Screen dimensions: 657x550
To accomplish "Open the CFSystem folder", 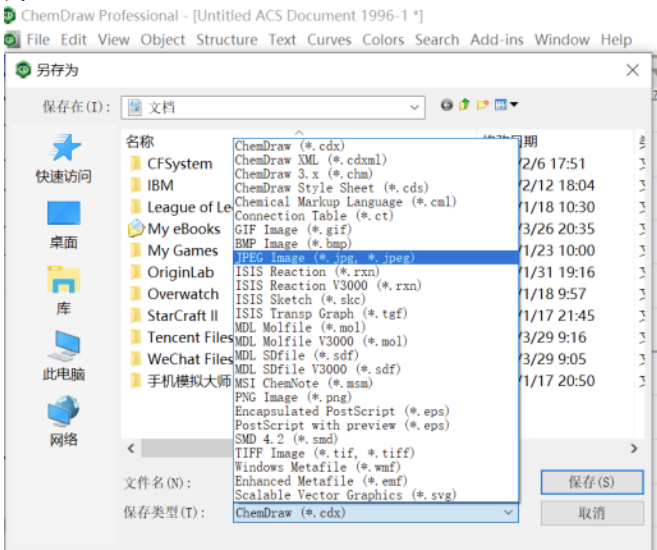I will [171, 164].
